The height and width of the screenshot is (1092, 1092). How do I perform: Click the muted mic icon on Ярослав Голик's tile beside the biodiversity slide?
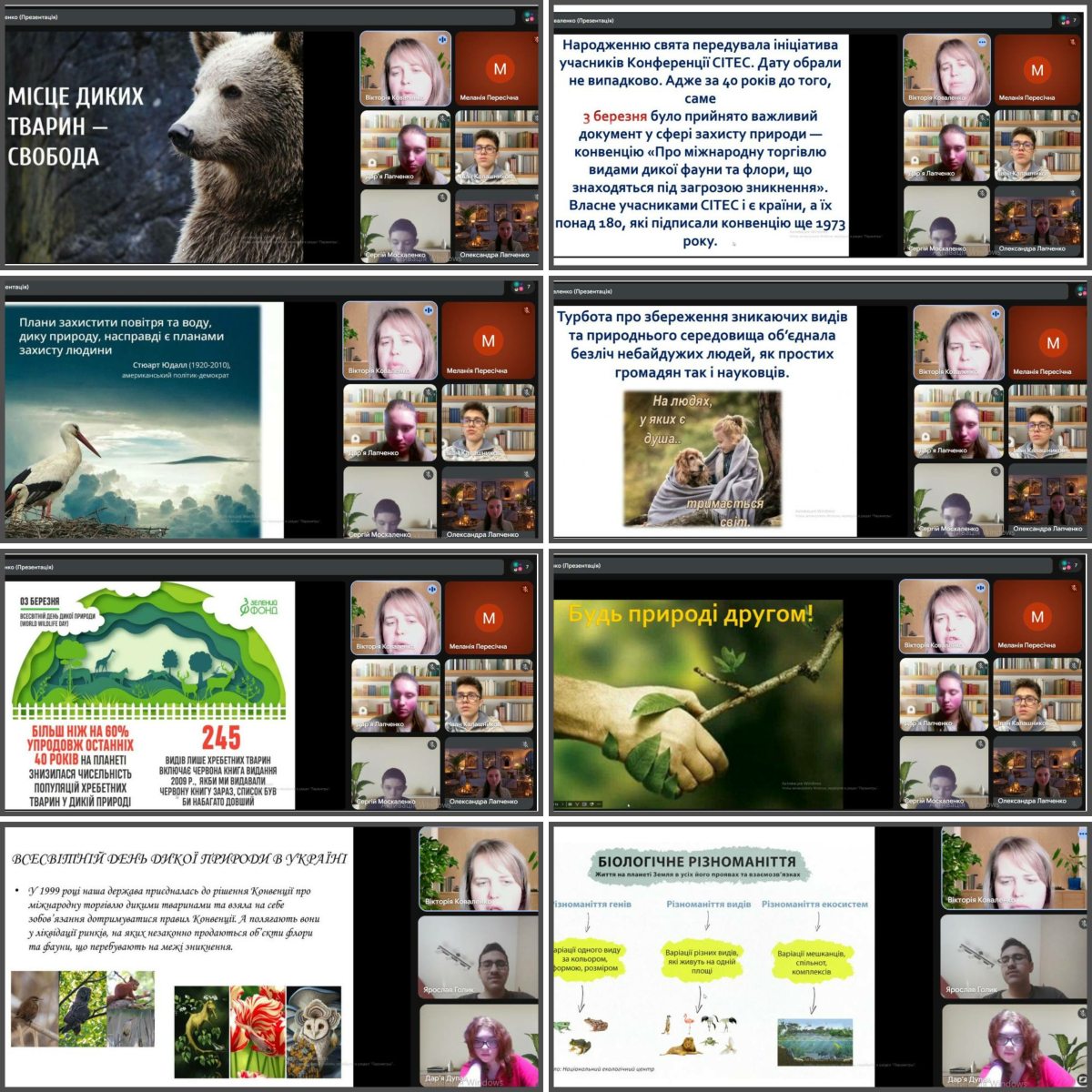[x=1082, y=923]
